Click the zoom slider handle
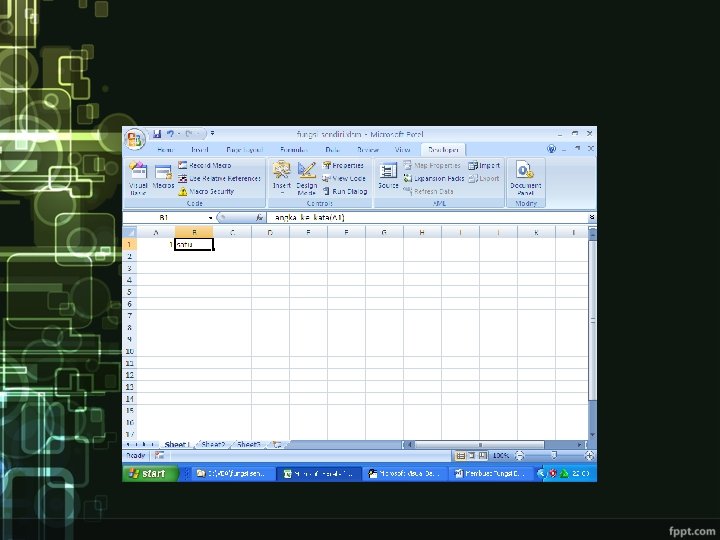 (554, 456)
